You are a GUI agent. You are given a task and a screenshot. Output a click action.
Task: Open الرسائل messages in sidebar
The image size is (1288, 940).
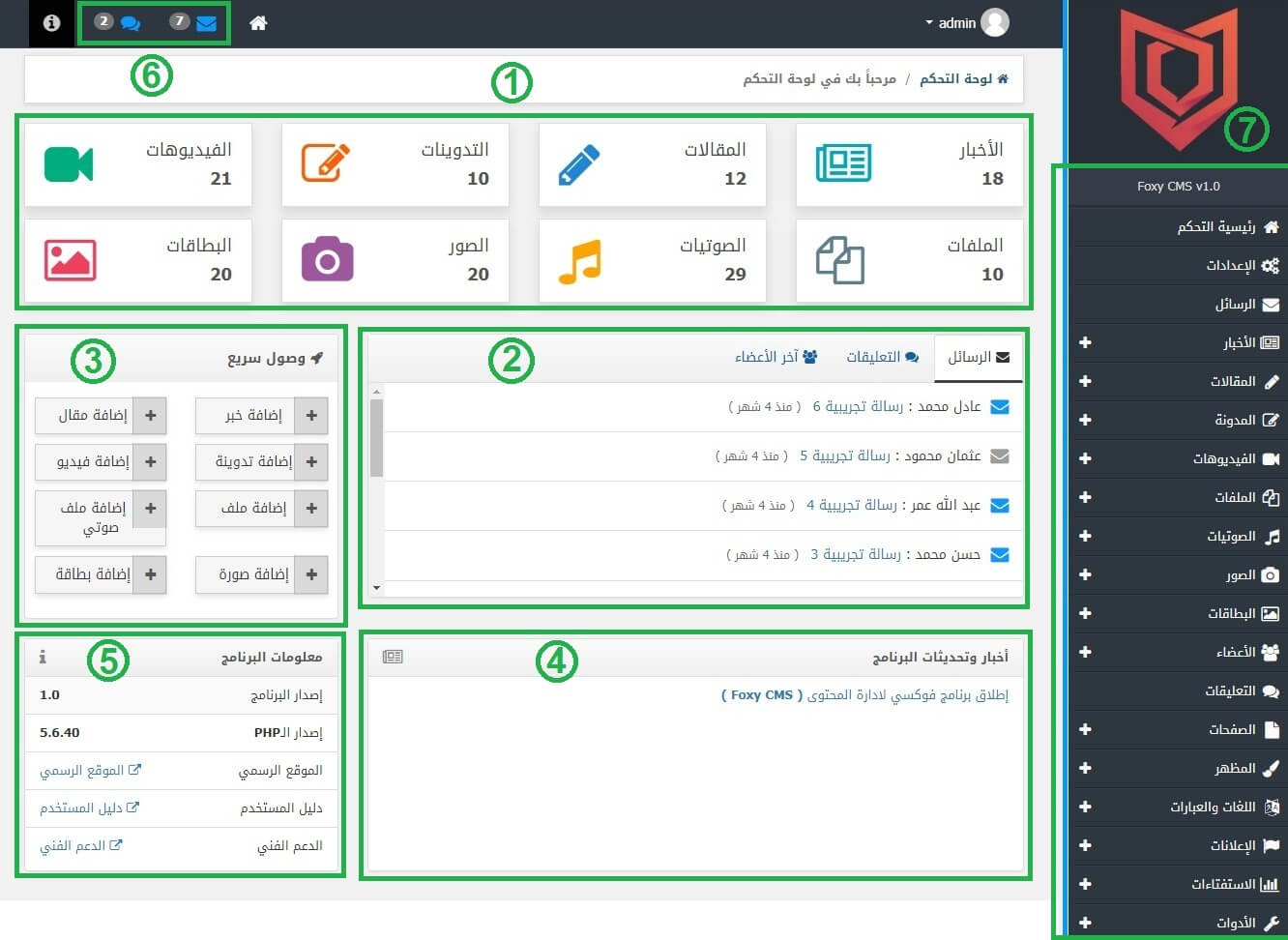[1178, 304]
